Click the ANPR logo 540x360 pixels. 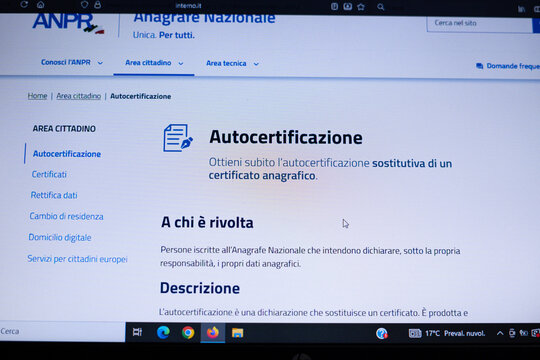(68, 23)
